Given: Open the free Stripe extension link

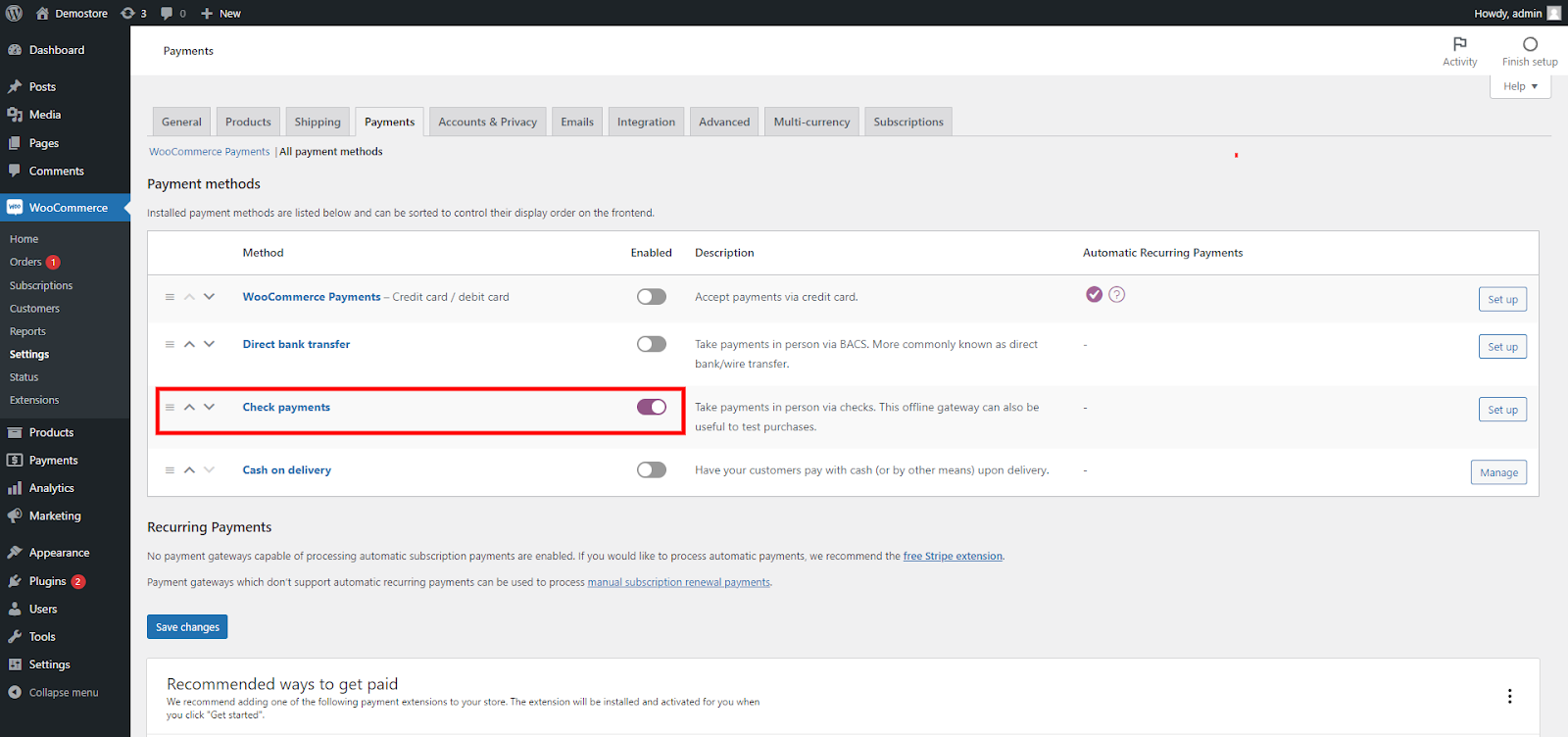Looking at the screenshot, I should pos(953,556).
